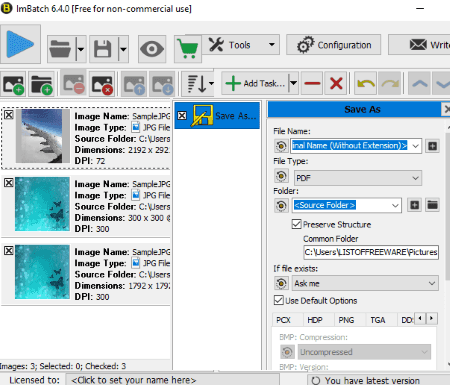Click the plus tag button next to File Name
450x385 pixels.
coord(432,146)
